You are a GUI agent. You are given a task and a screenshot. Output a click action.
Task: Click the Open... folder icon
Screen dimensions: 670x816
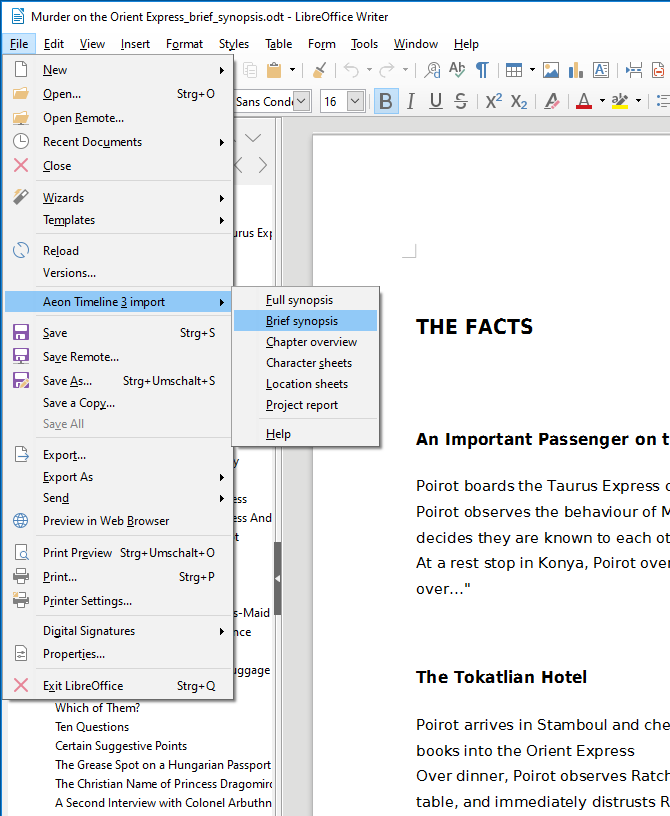21,94
